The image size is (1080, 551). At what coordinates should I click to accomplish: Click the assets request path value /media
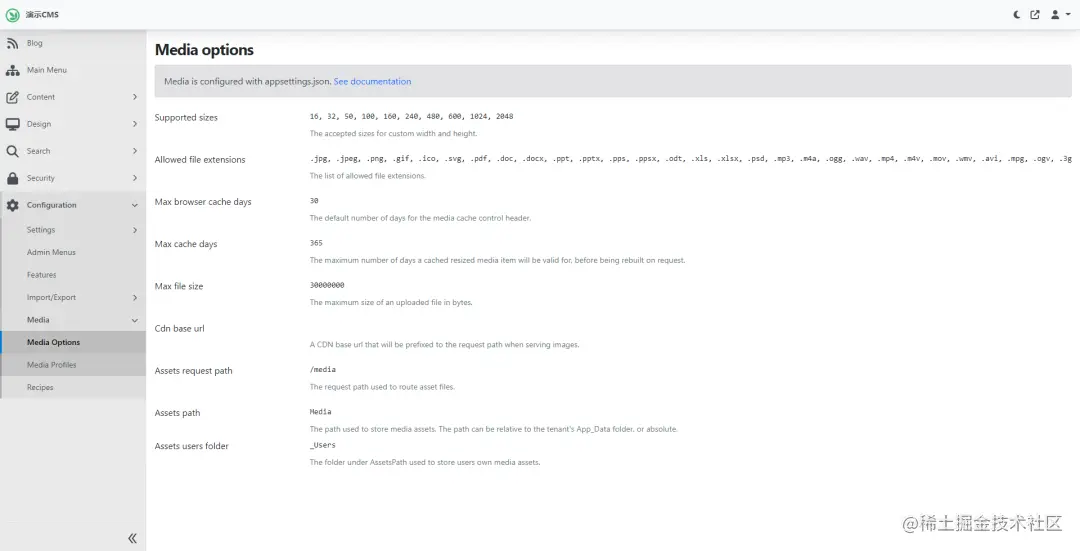click(x=323, y=370)
